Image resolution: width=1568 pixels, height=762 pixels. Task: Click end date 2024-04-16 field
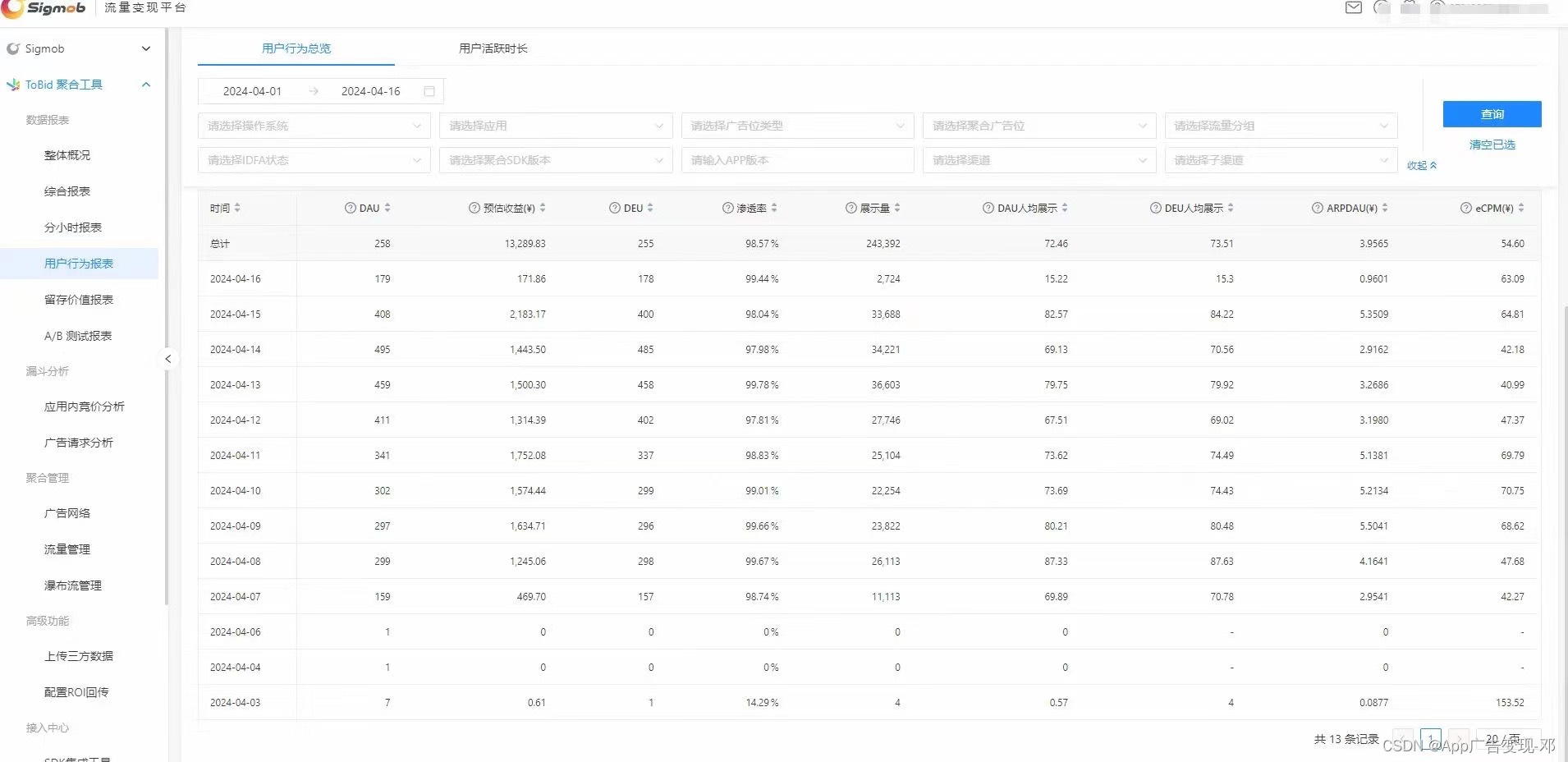point(371,91)
